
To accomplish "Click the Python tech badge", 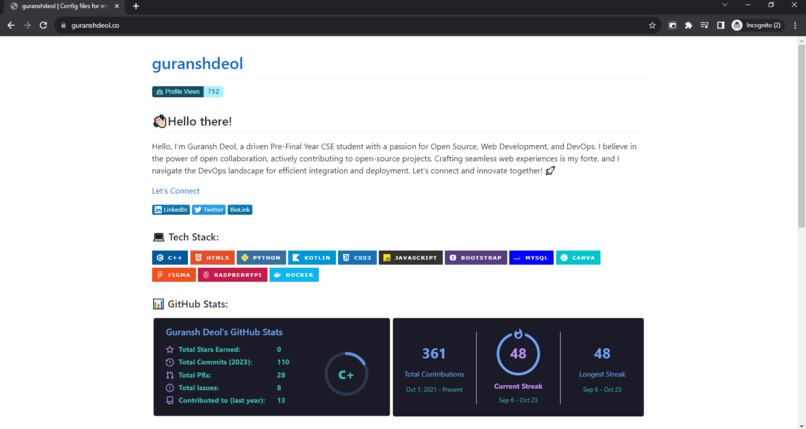I will [261, 257].
